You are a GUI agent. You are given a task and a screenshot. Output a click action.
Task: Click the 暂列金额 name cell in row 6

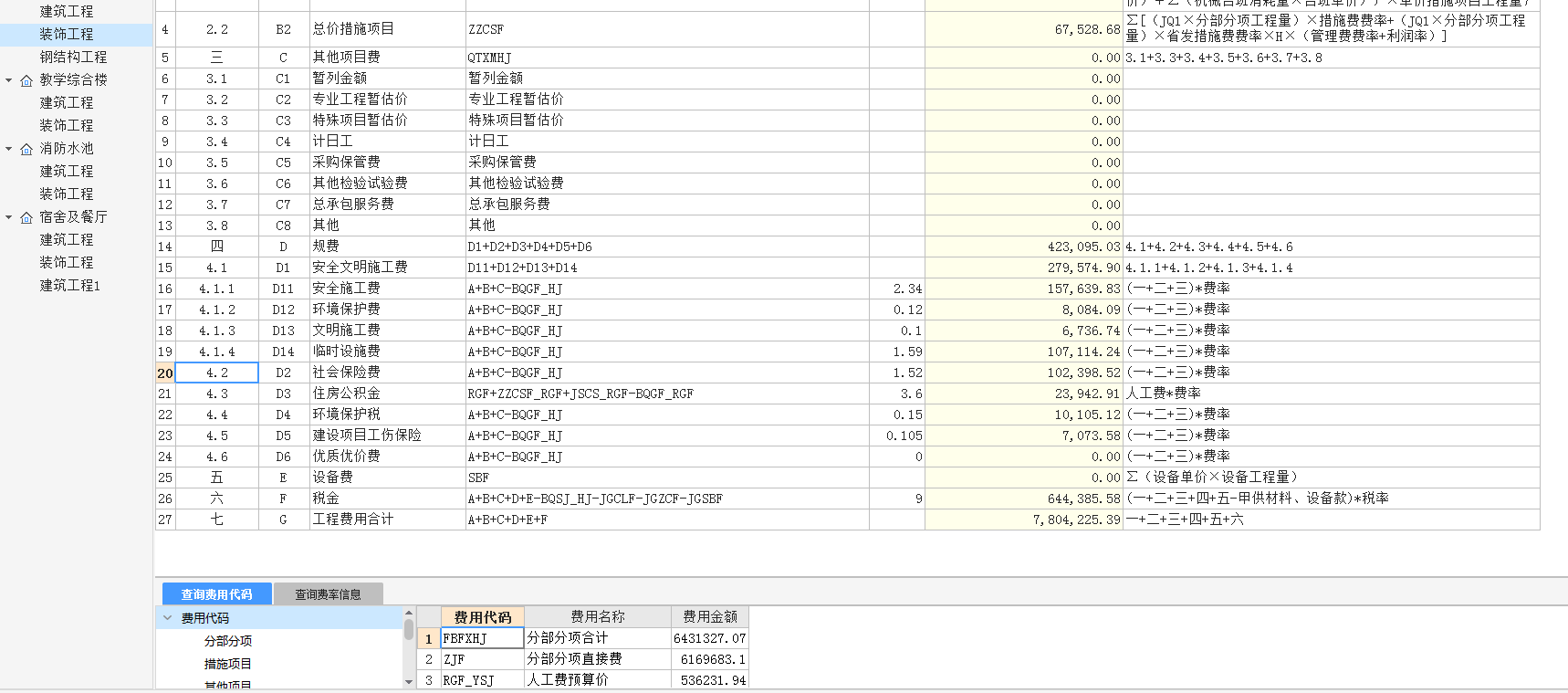pos(387,79)
